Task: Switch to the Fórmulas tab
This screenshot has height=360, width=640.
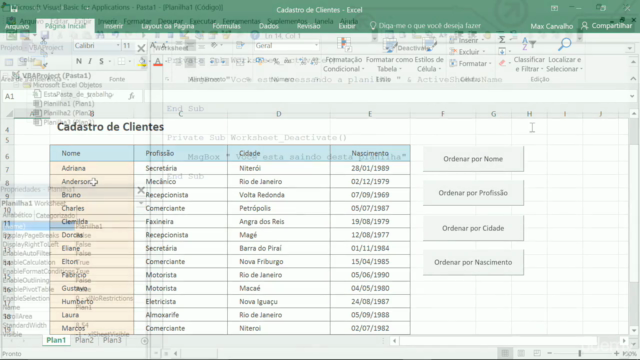Action: click(x=227, y=26)
